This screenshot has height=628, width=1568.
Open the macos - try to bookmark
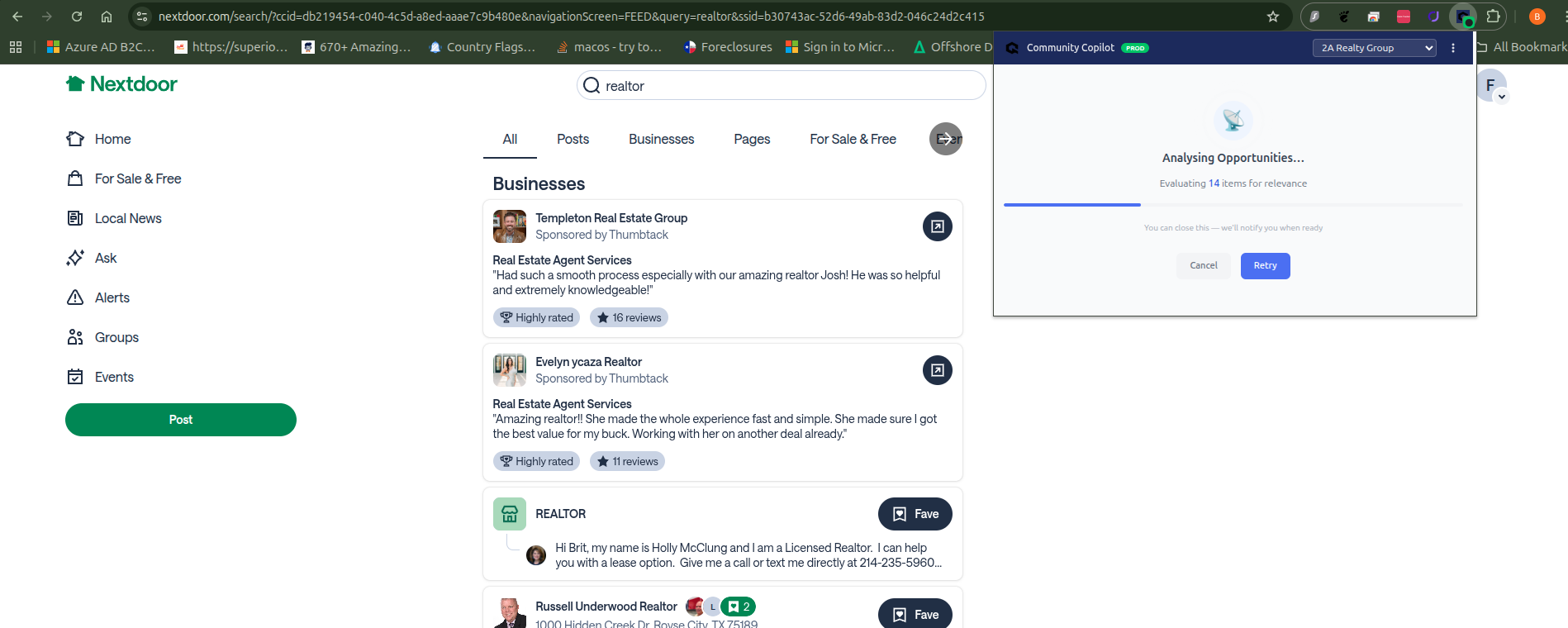[x=609, y=47]
